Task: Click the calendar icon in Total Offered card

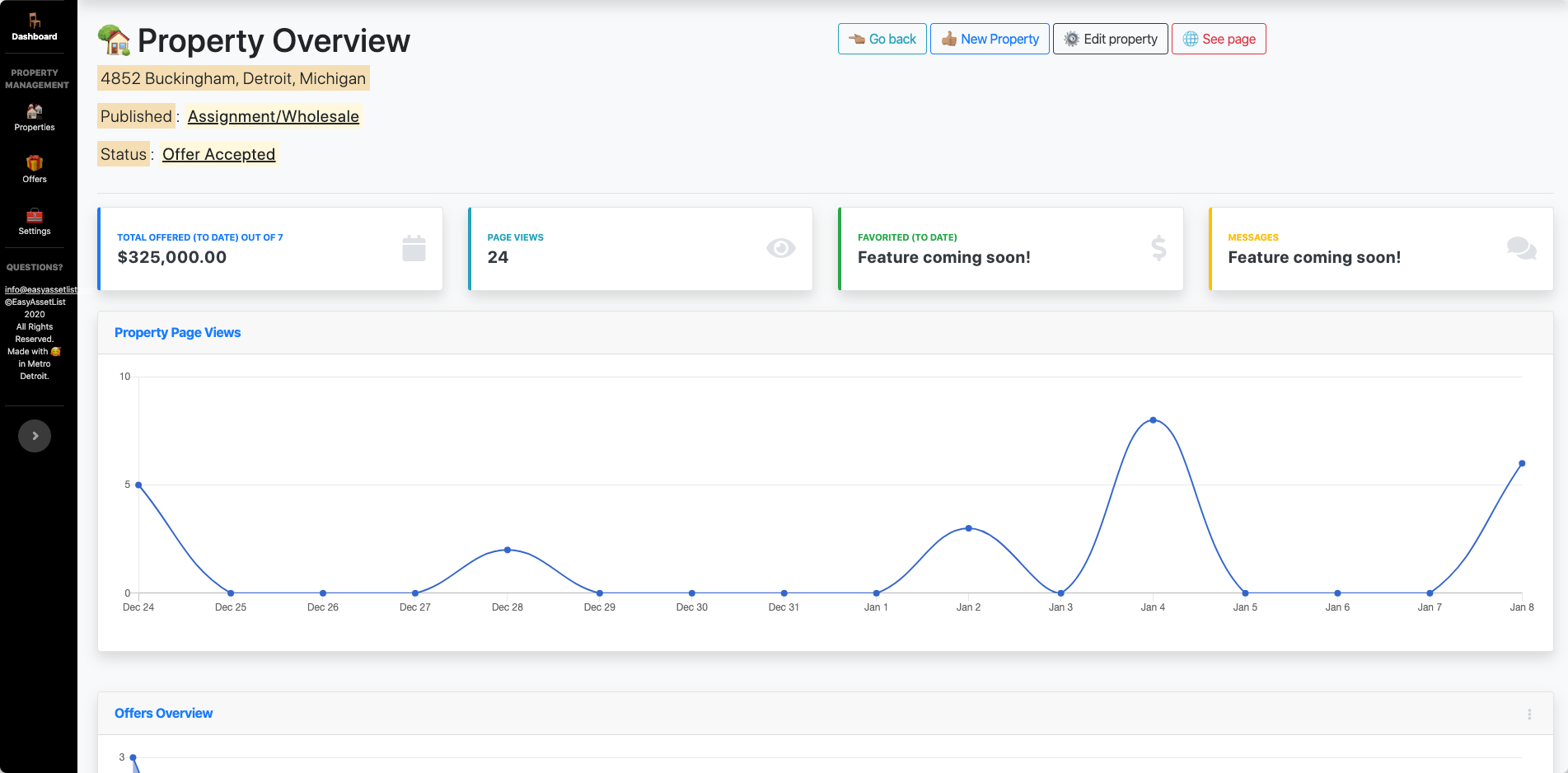Action: click(414, 248)
